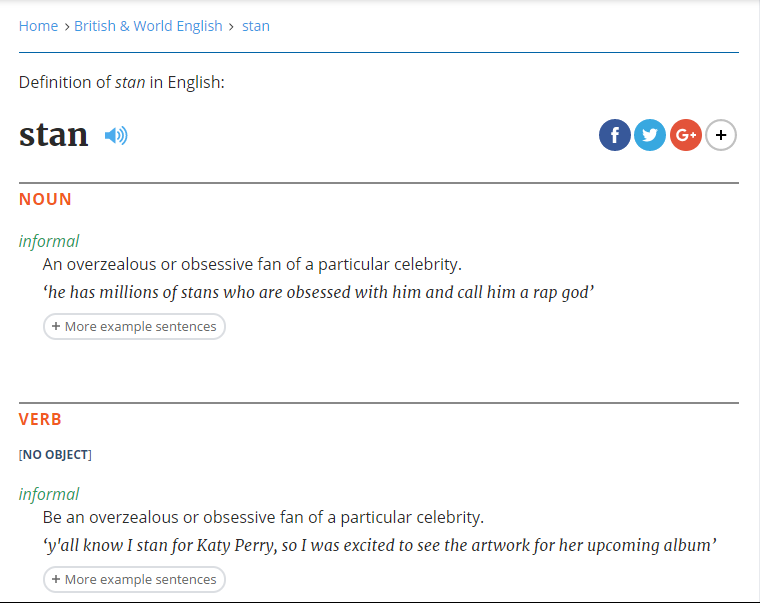Click the verb definition beginning "Be an overzealous"

(263, 518)
